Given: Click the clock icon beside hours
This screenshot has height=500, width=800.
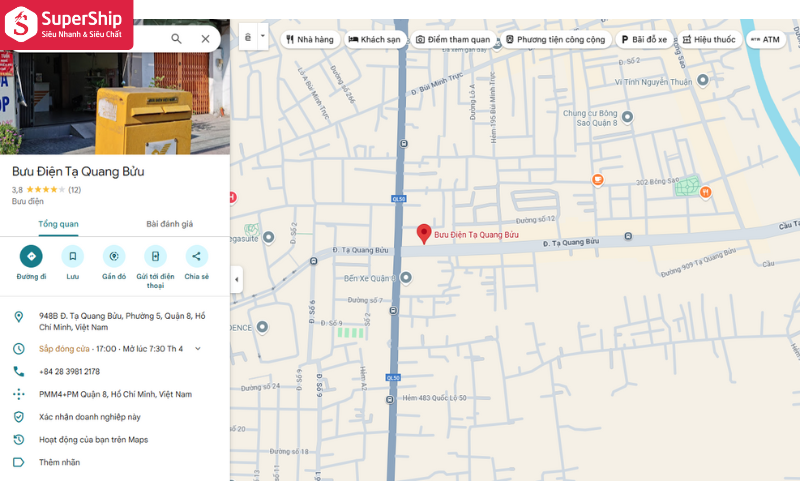Looking at the screenshot, I should click(19, 349).
